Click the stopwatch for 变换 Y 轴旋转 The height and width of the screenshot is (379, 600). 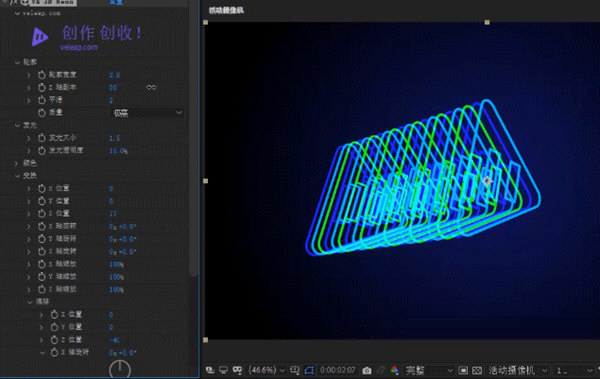click(x=42, y=239)
